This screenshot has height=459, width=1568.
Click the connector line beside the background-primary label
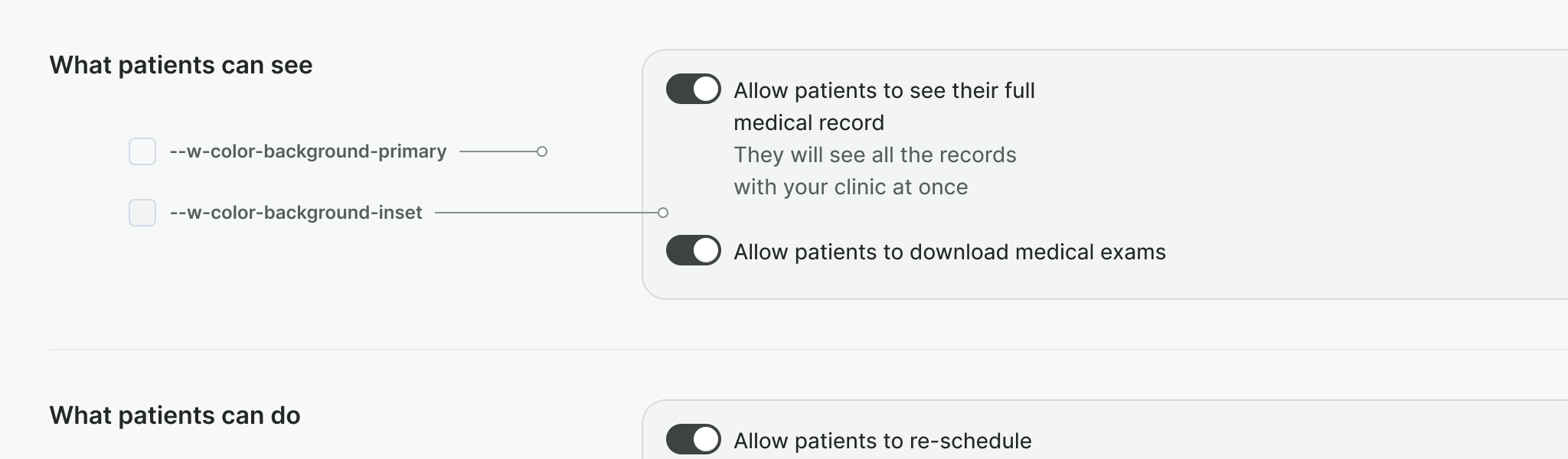[x=498, y=151]
